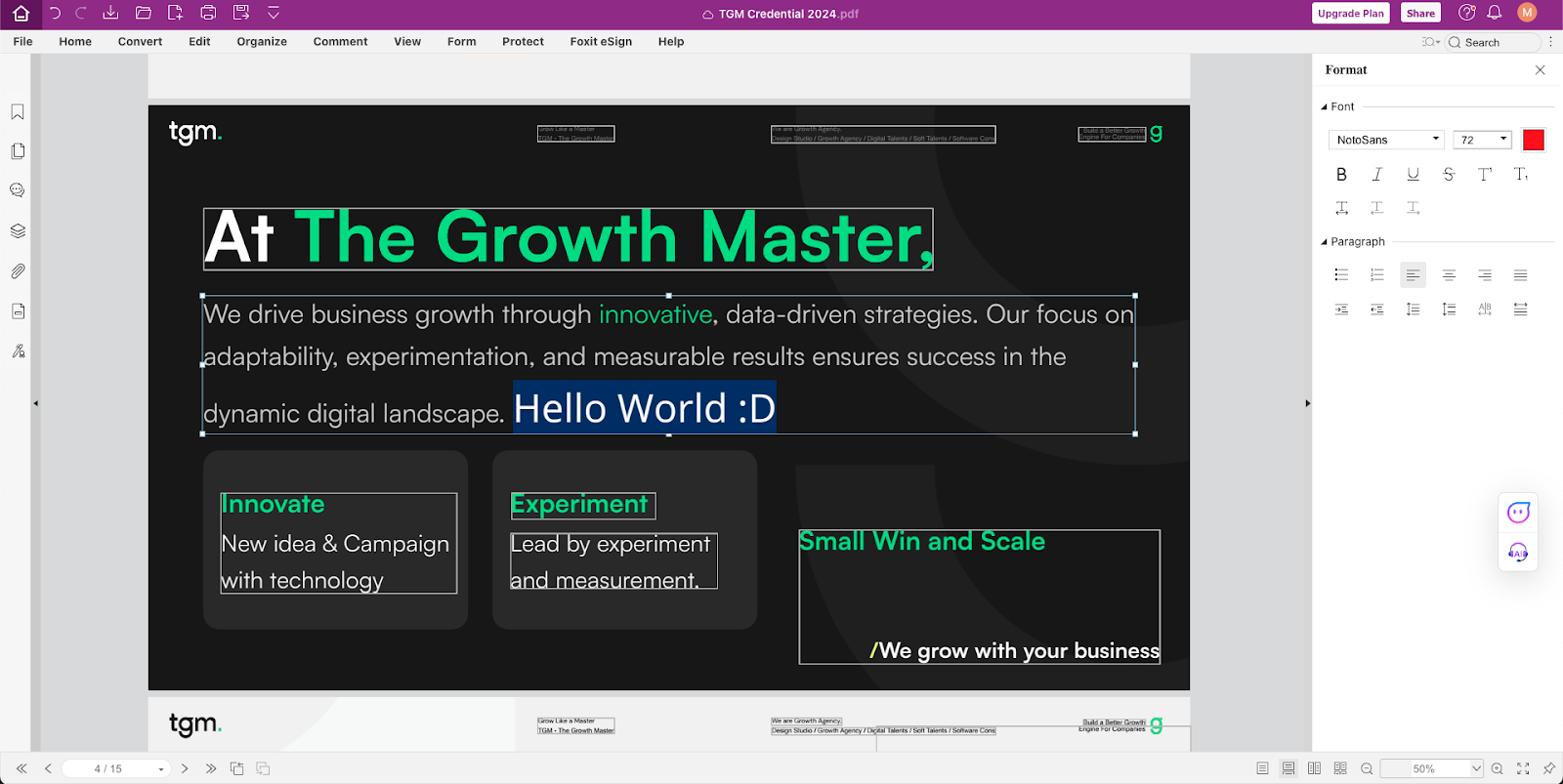This screenshot has height=784, width=1563.
Task: Jump to the first page
Action: pyautogui.click(x=21, y=769)
